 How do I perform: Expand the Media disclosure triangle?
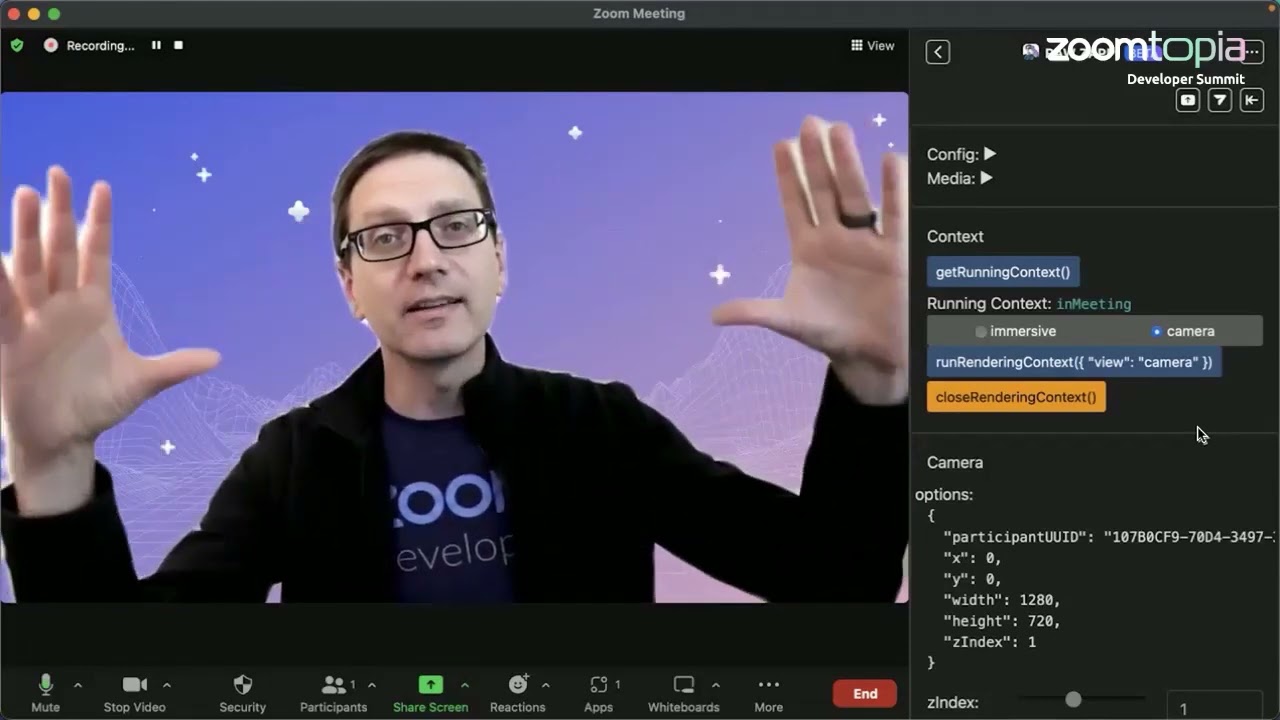pyautogui.click(x=986, y=178)
